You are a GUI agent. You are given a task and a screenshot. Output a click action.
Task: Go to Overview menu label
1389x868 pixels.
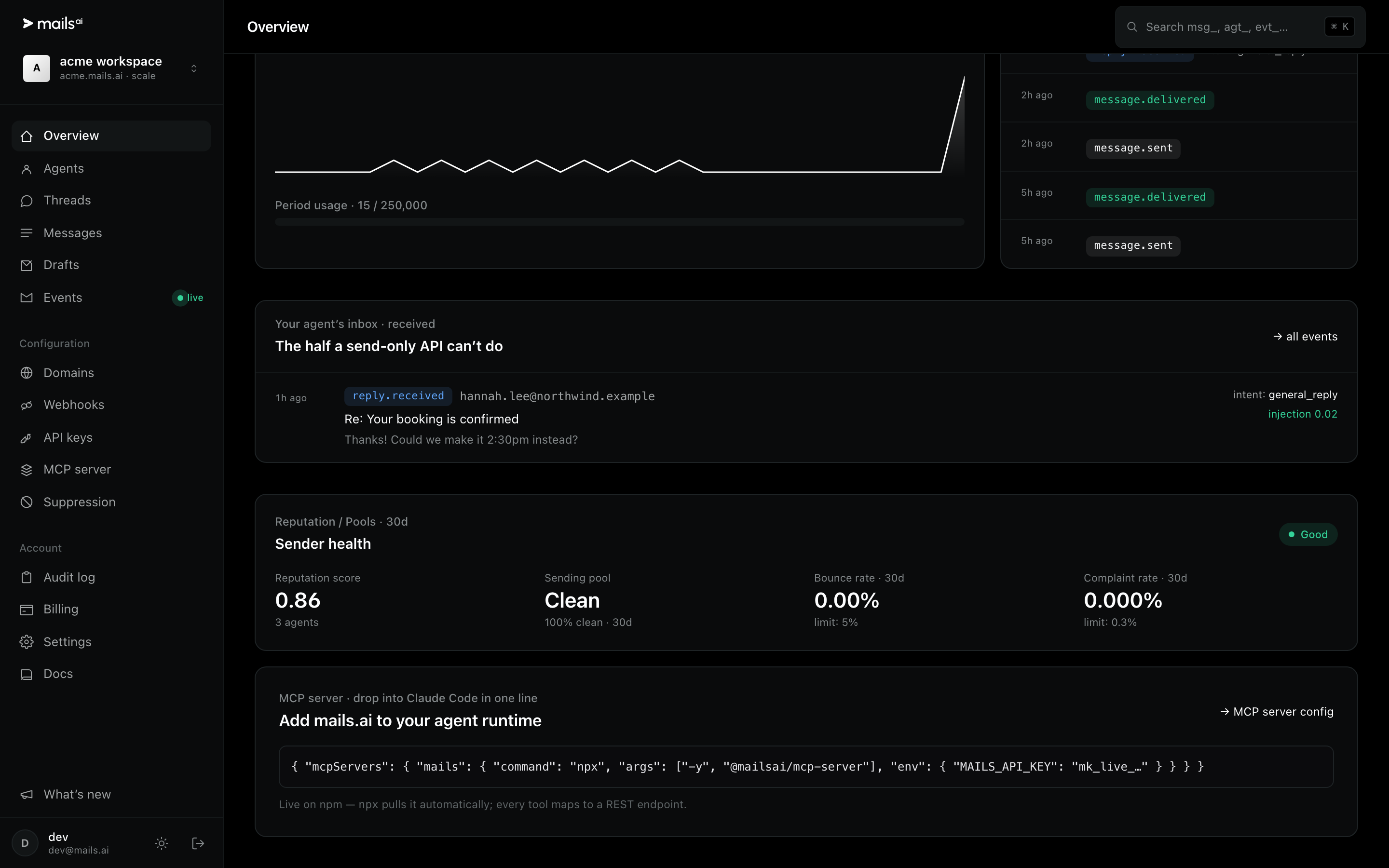[x=71, y=136]
